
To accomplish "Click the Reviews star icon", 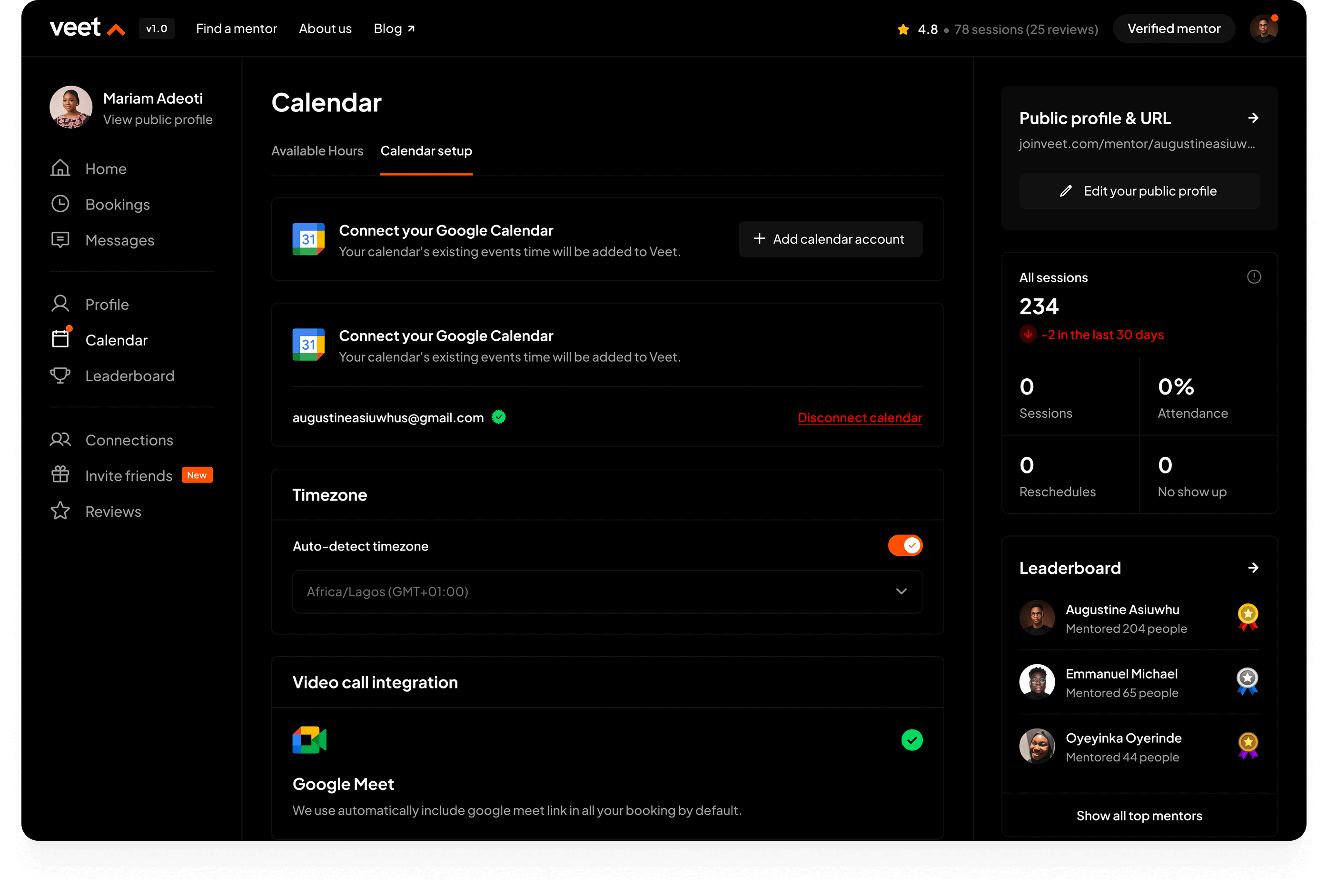I will click(60, 511).
